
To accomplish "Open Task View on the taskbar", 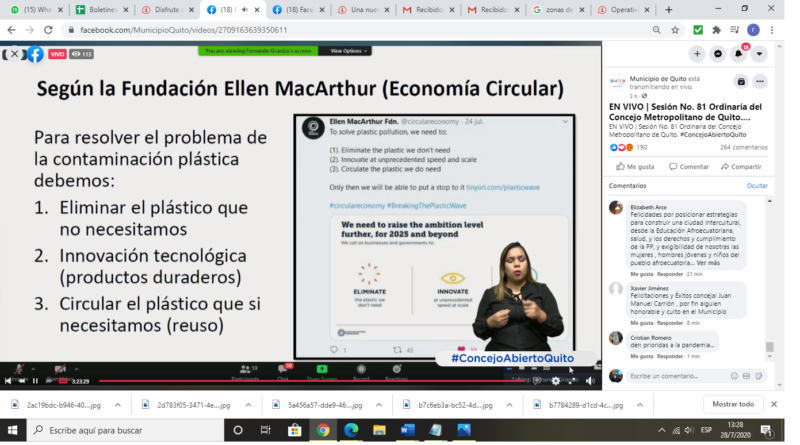I will tap(265, 430).
